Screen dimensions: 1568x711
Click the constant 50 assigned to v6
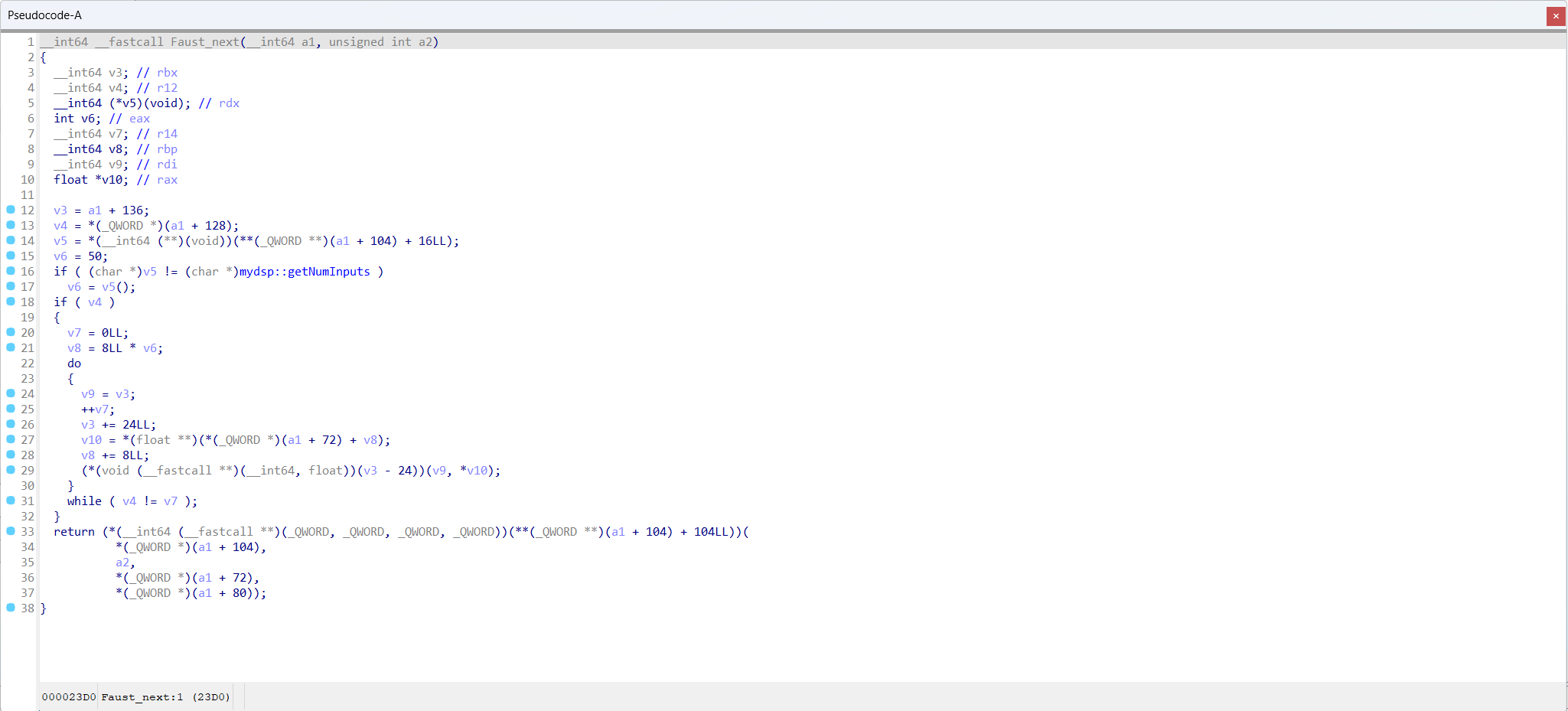95,256
